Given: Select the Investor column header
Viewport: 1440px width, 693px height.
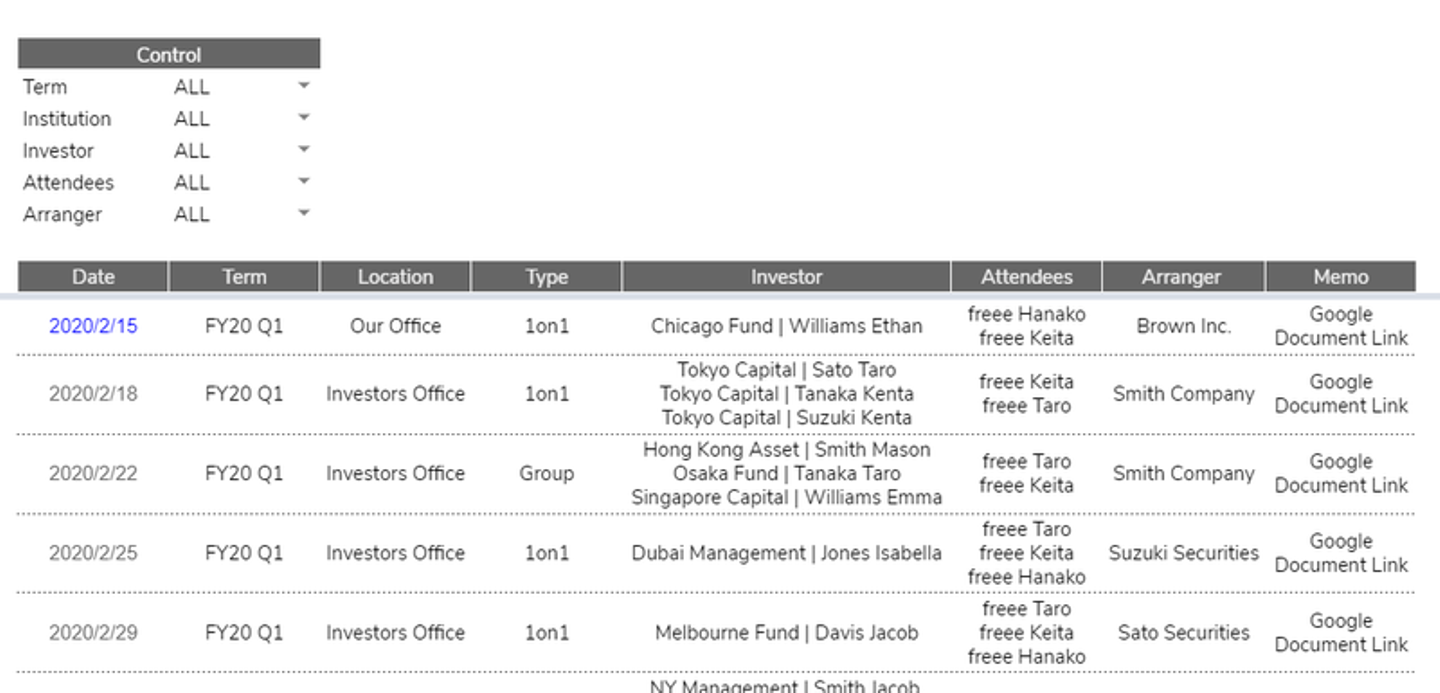Looking at the screenshot, I should coord(786,277).
